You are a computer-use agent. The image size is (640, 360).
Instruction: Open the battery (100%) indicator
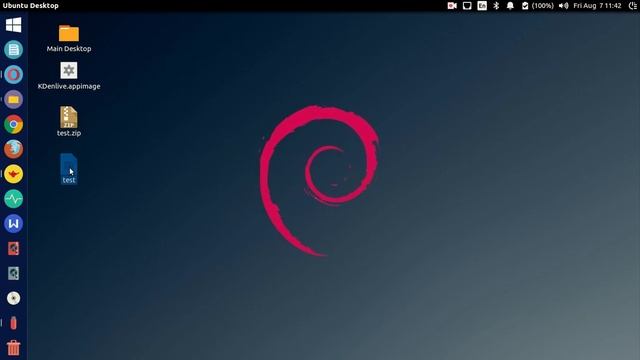(x=538, y=6)
